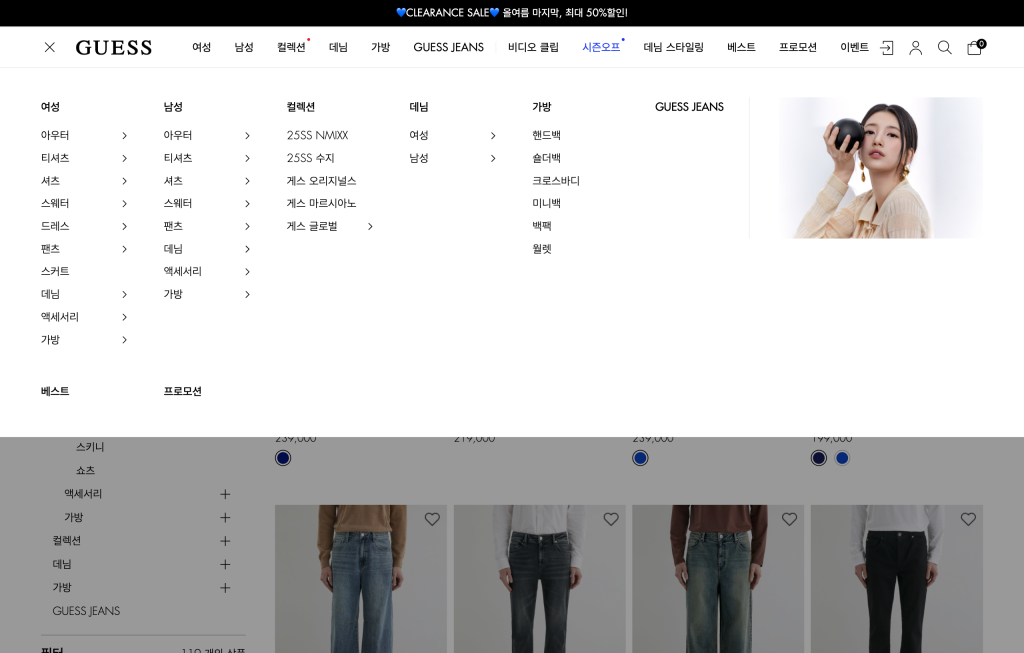Click the user account profile icon
The height and width of the screenshot is (653, 1024).
pyautogui.click(x=915, y=47)
